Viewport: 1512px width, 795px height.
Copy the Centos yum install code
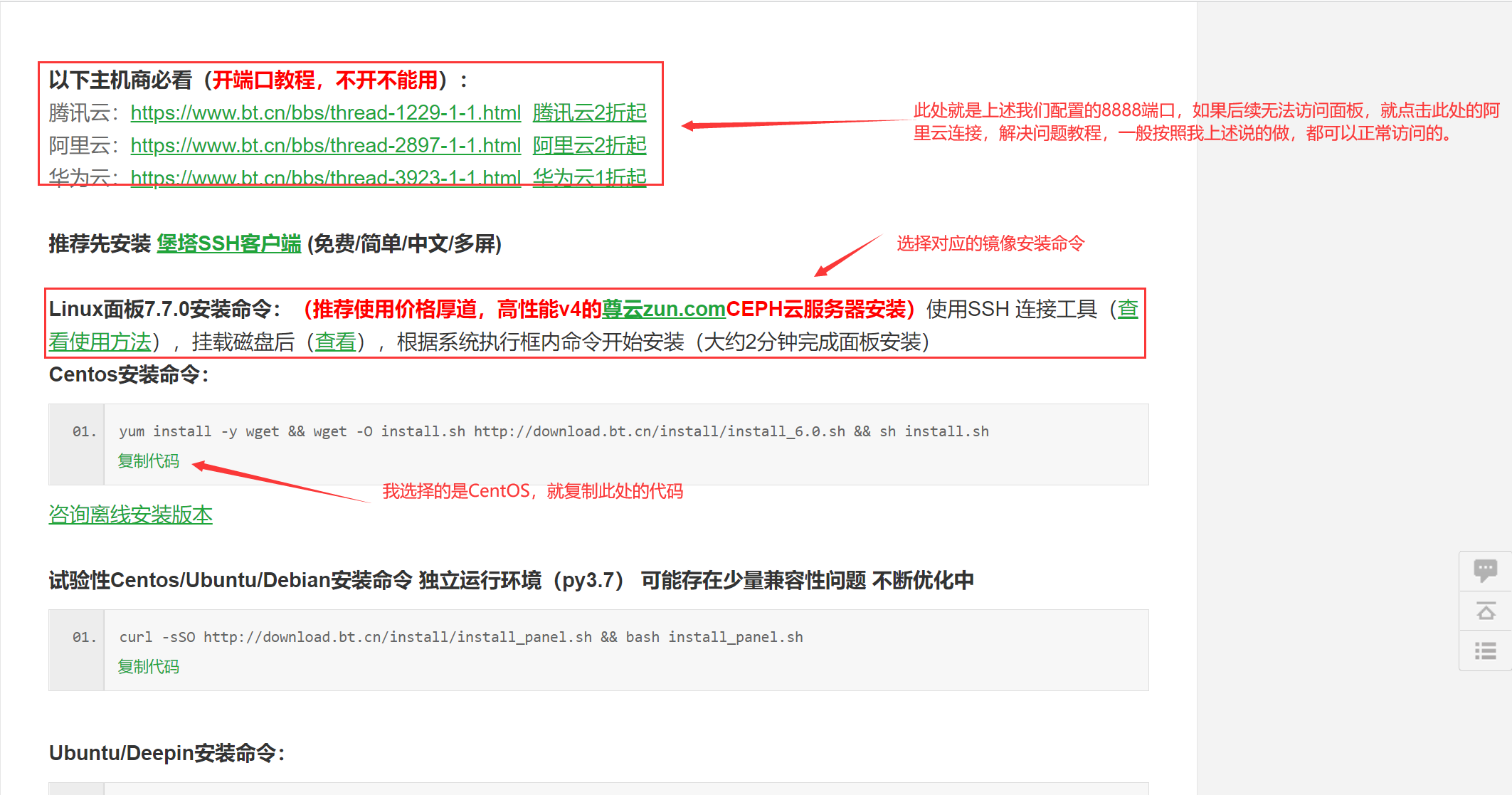[x=148, y=461]
